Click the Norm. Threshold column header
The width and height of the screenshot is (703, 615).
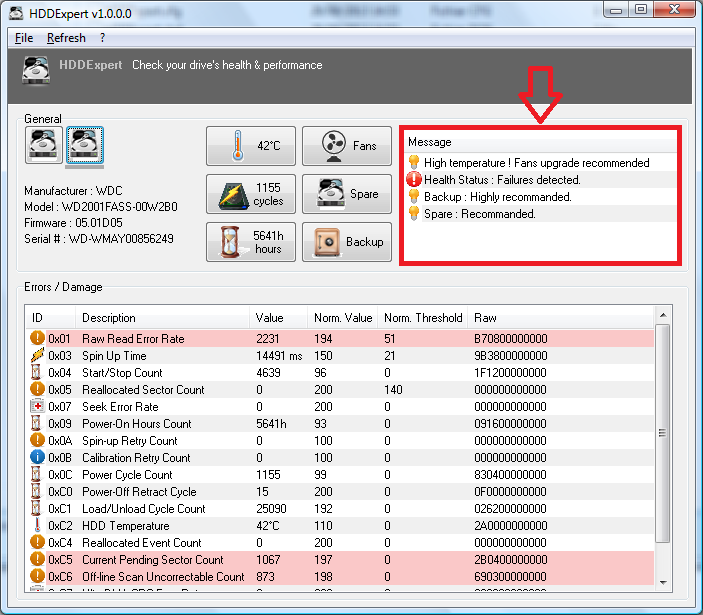coord(423,318)
